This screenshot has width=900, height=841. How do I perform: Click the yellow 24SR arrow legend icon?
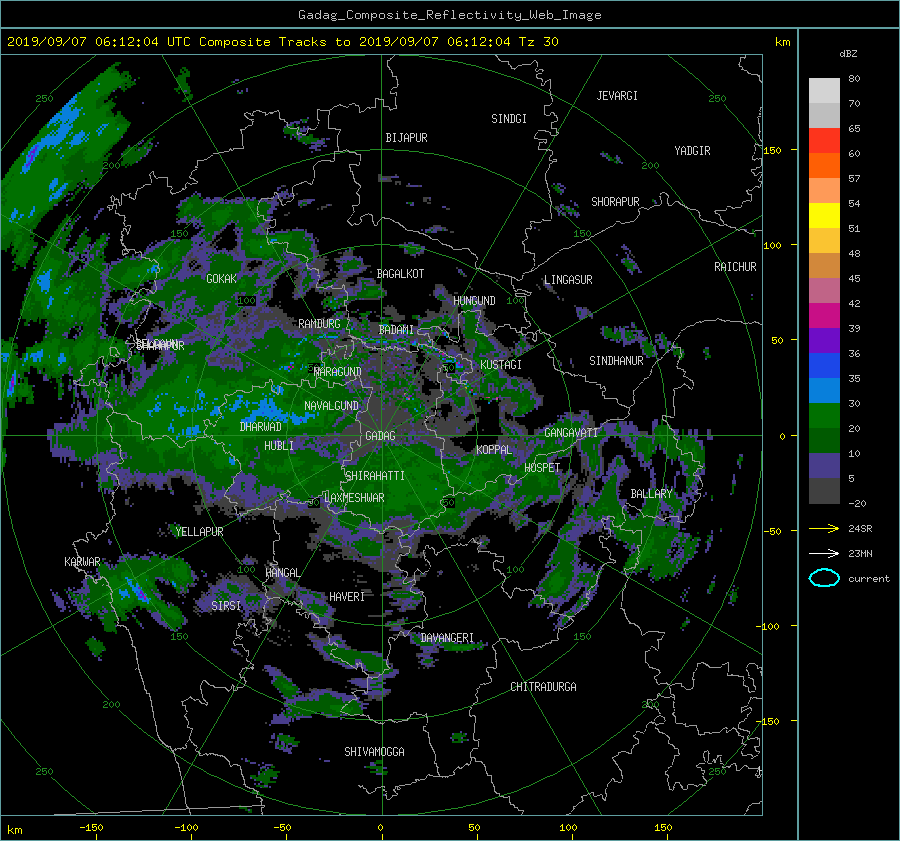click(824, 529)
